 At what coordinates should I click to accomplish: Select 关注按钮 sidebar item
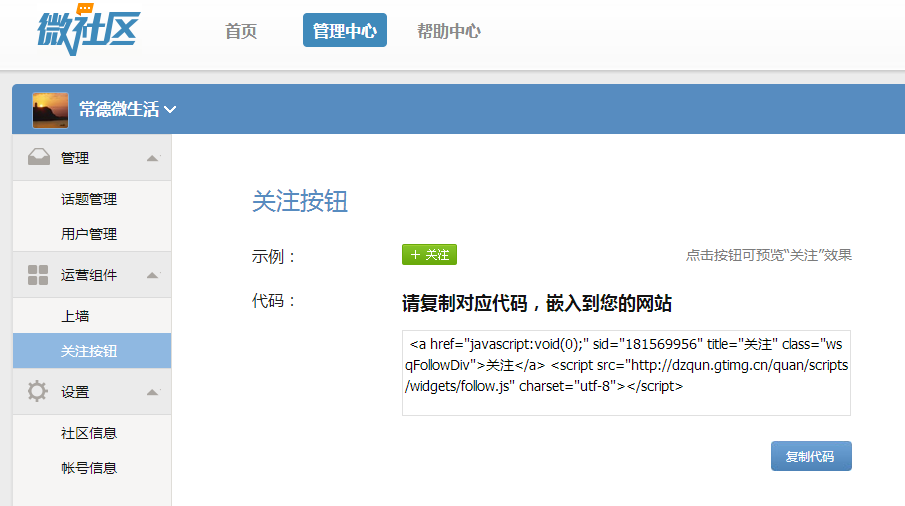pyautogui.click(x=92, y=350)
